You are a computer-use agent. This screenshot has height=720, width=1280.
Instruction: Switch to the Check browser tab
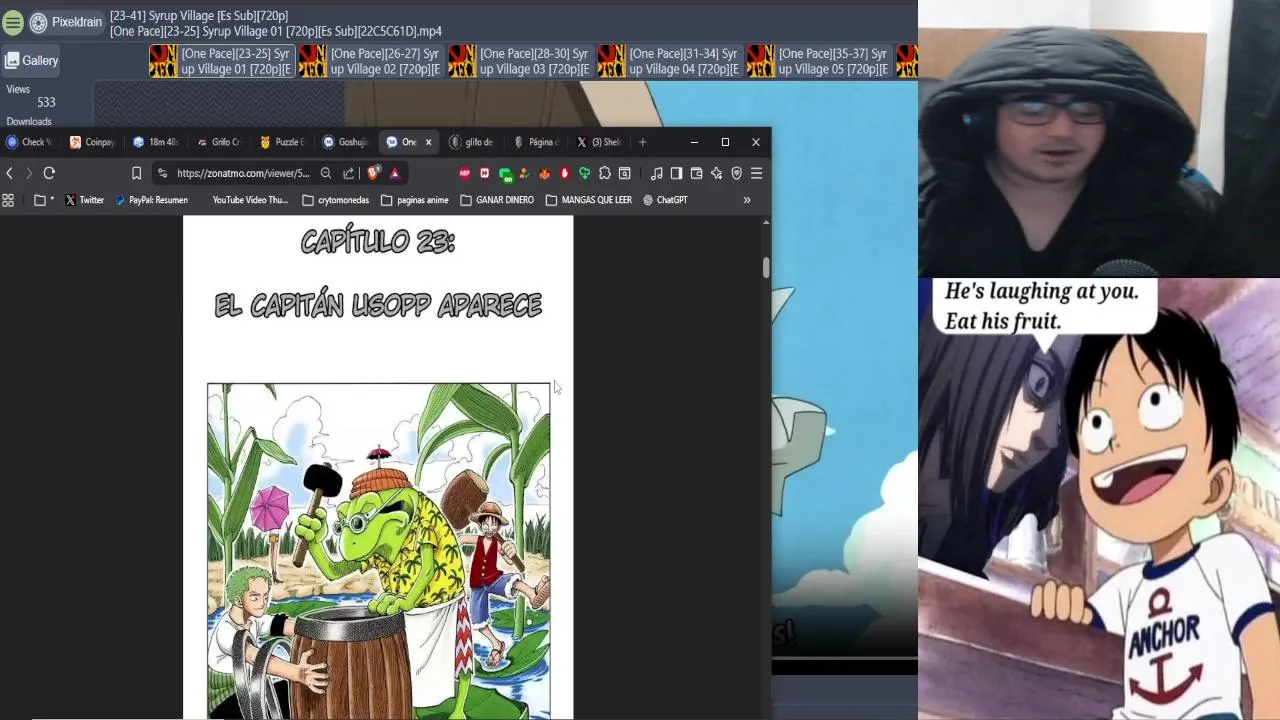click(29, 142)
